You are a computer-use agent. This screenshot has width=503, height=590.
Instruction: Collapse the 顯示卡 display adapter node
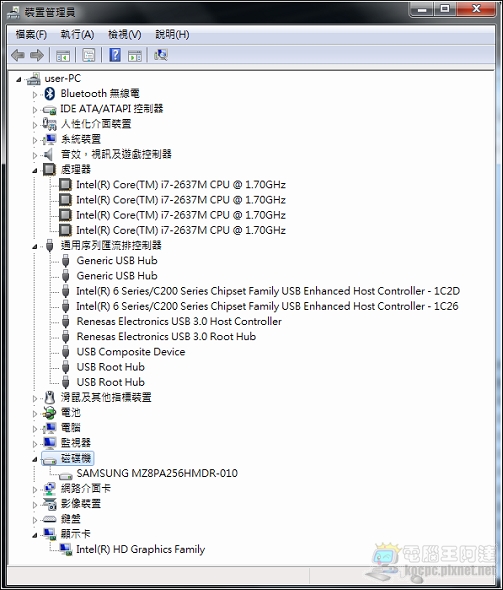[35, 535]
